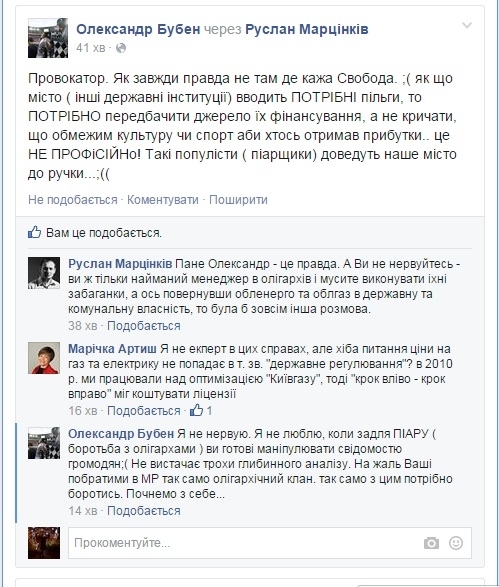Open Руслан Марцінків's comment avatar
This screenshot has height=587, width=499.
tap(44, 273)
